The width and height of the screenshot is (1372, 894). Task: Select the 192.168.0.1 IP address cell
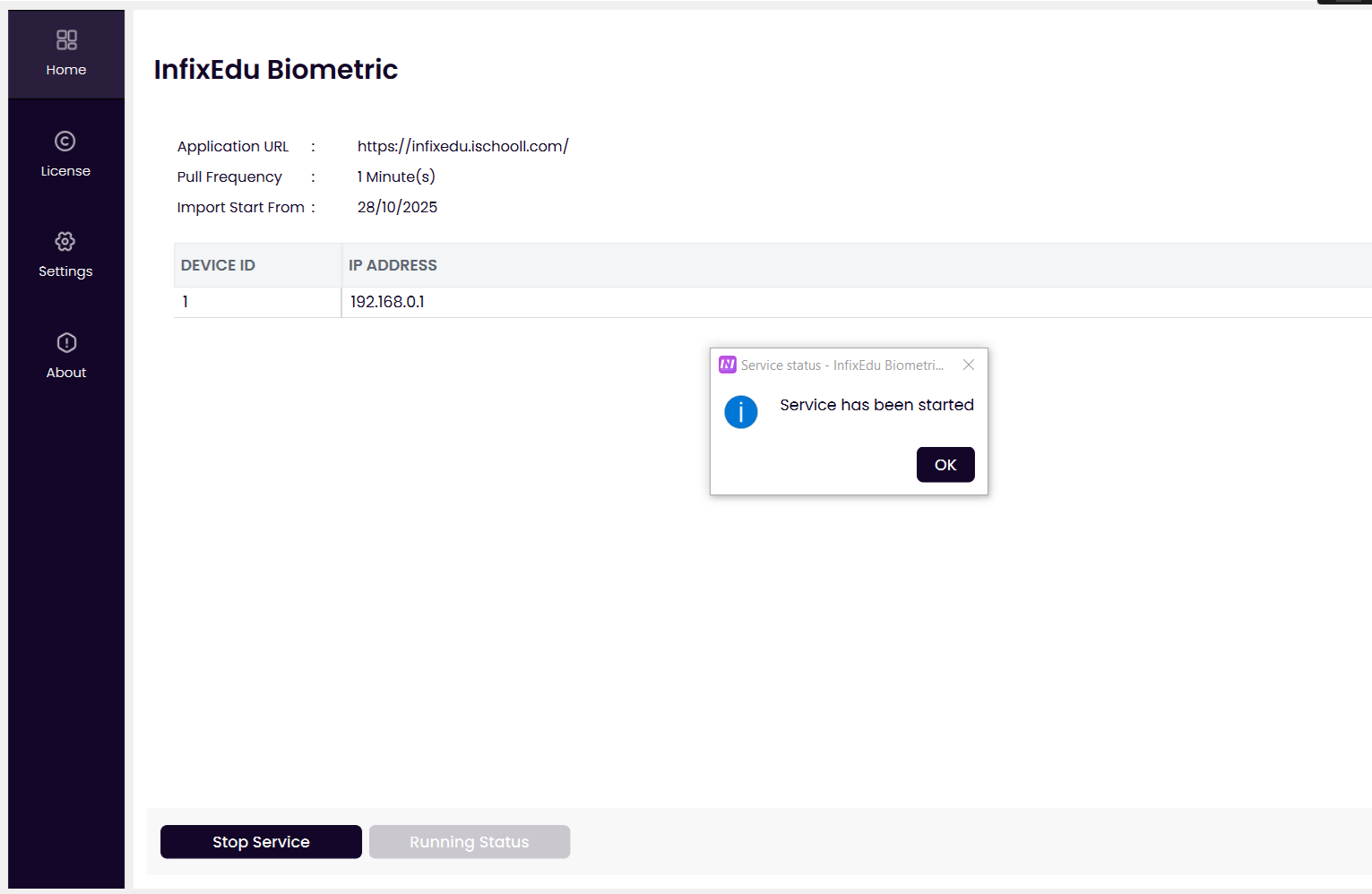pyautogui.click(x=387, y=302)
